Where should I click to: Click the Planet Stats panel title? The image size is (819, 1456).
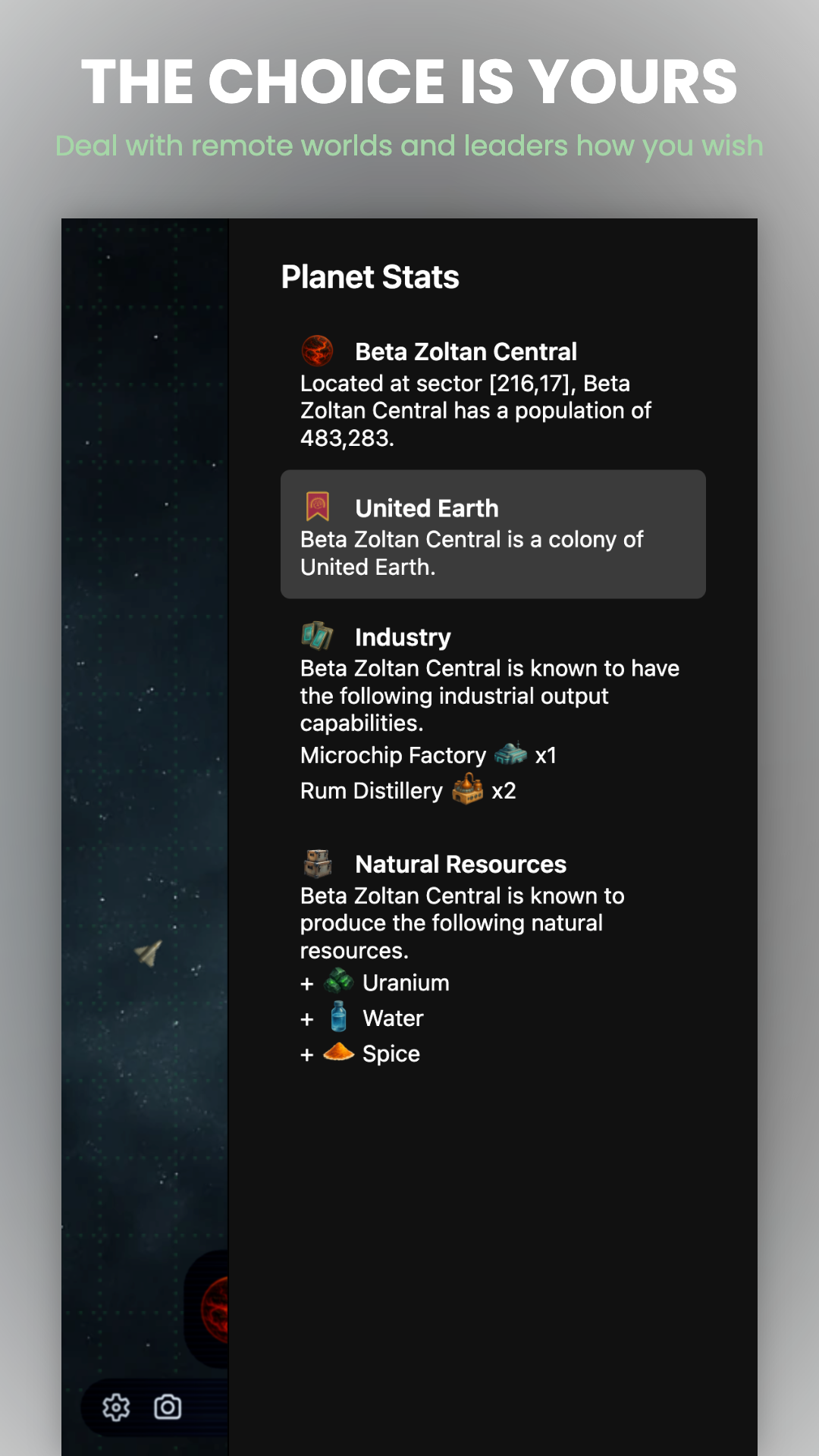coord(370,277)
